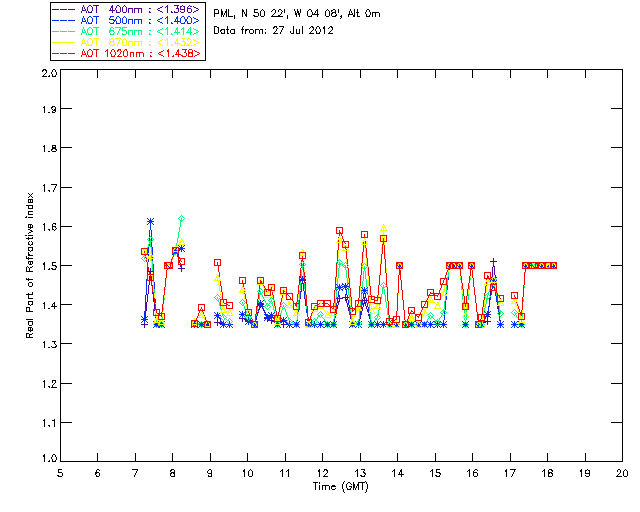Viewport: 640px width, 512px height.
Task: Click the x-axis label 17
Action: pos(510,473)
